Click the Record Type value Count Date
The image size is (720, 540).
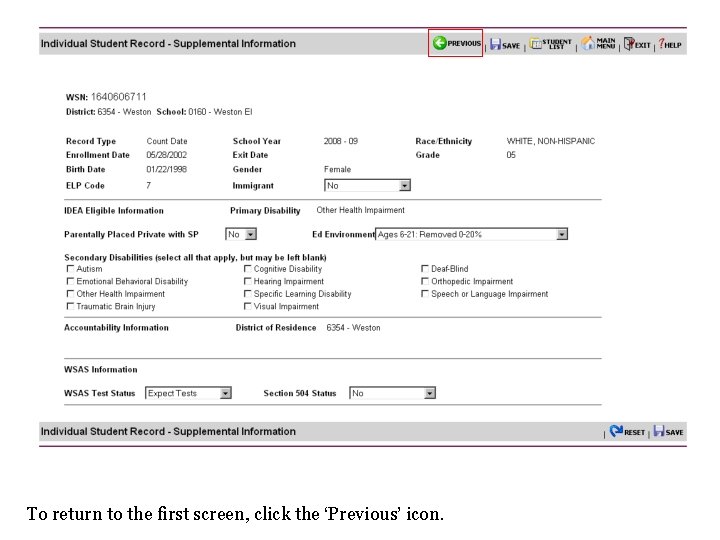click(x=167, y=141)
